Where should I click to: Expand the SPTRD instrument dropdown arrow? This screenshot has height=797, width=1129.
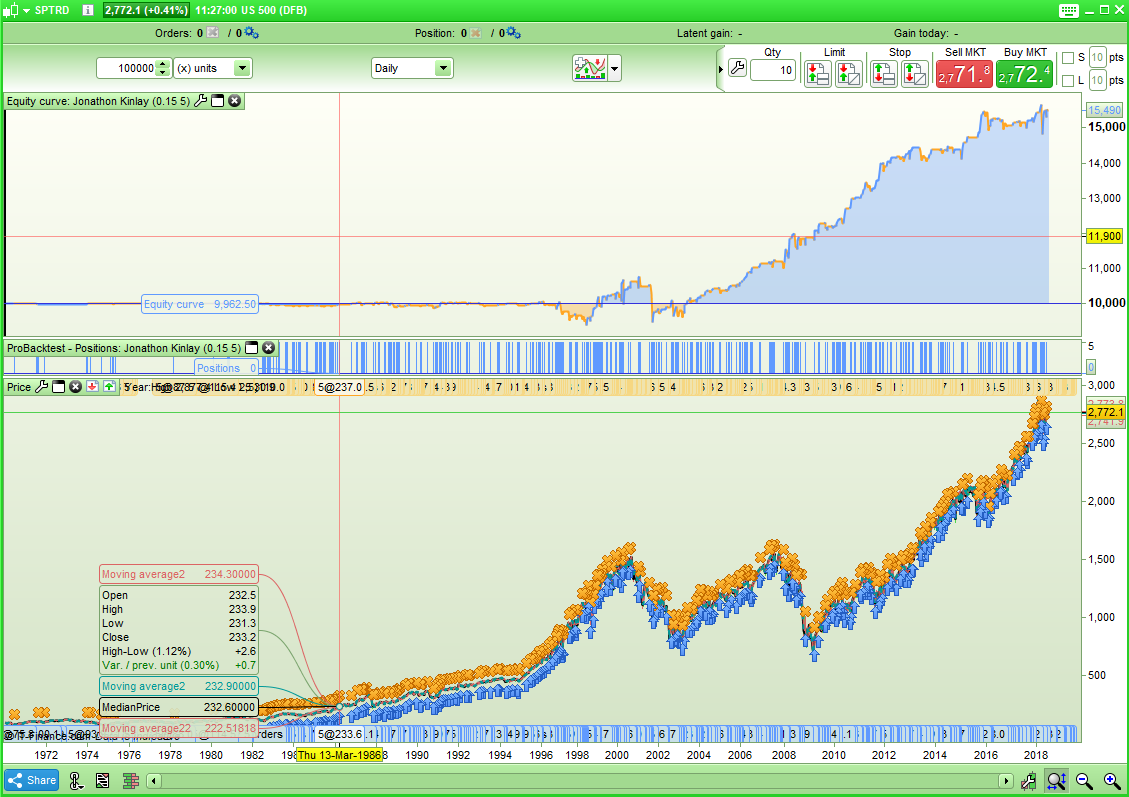point(27,11)
